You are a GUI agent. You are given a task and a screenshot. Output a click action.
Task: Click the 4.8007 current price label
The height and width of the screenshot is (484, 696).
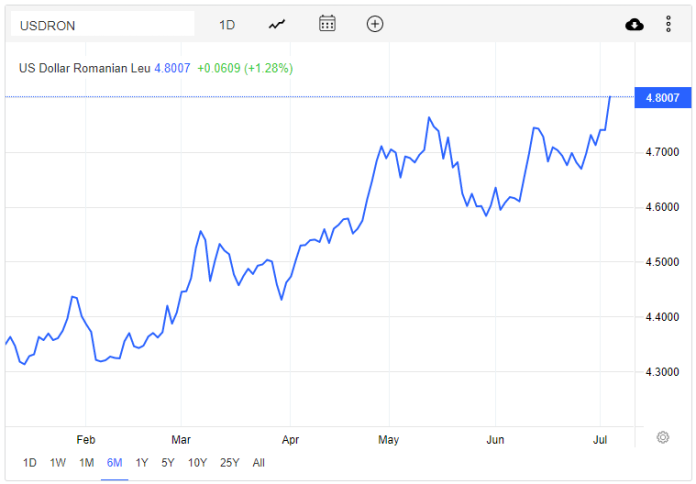[x=663, y=97]
